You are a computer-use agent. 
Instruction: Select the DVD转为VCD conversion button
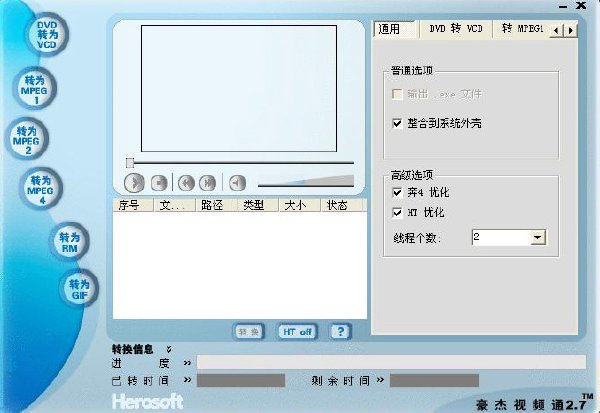coord(47,35)
